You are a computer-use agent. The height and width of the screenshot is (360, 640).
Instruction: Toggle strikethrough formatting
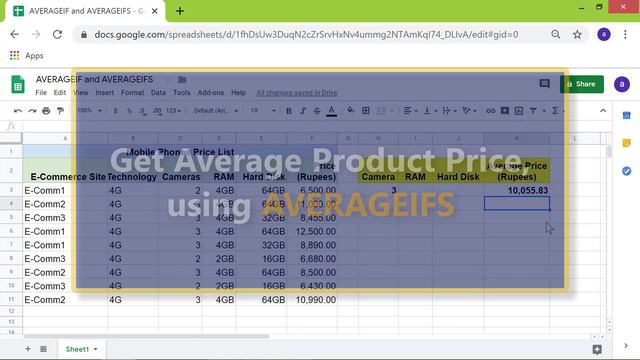coord(317,111)
